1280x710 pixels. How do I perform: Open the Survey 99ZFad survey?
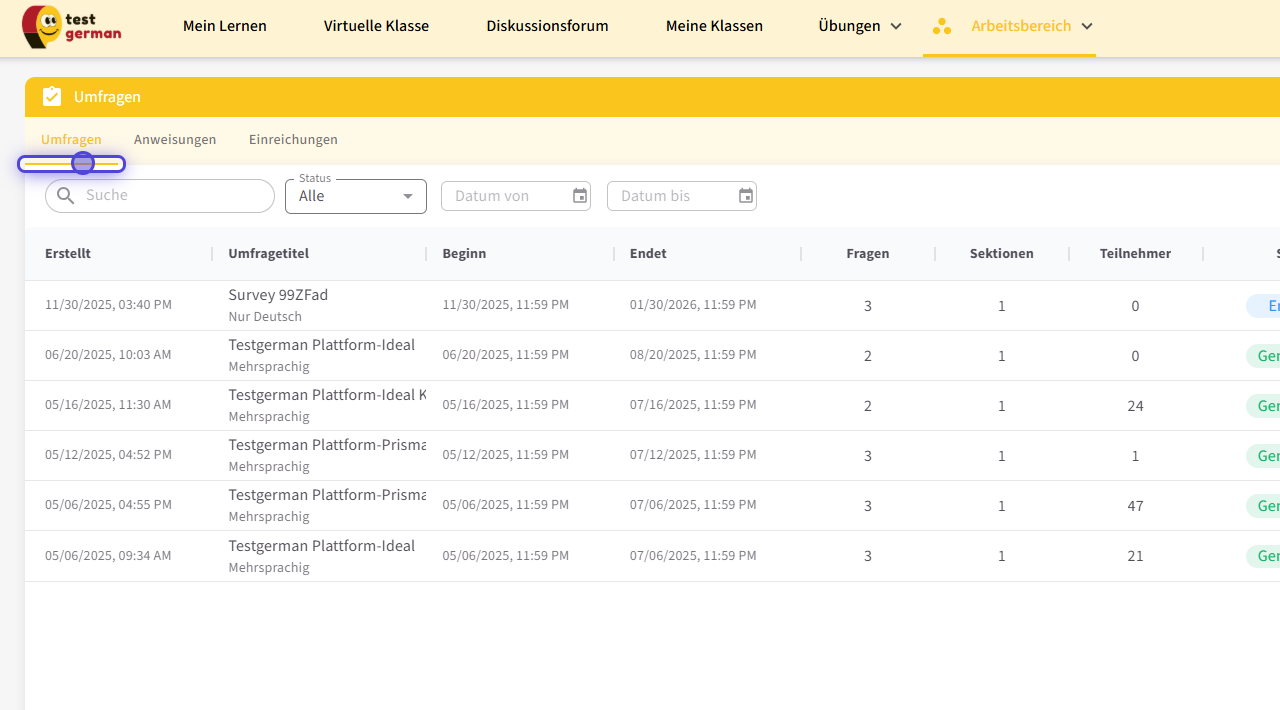tap(278, 295)
